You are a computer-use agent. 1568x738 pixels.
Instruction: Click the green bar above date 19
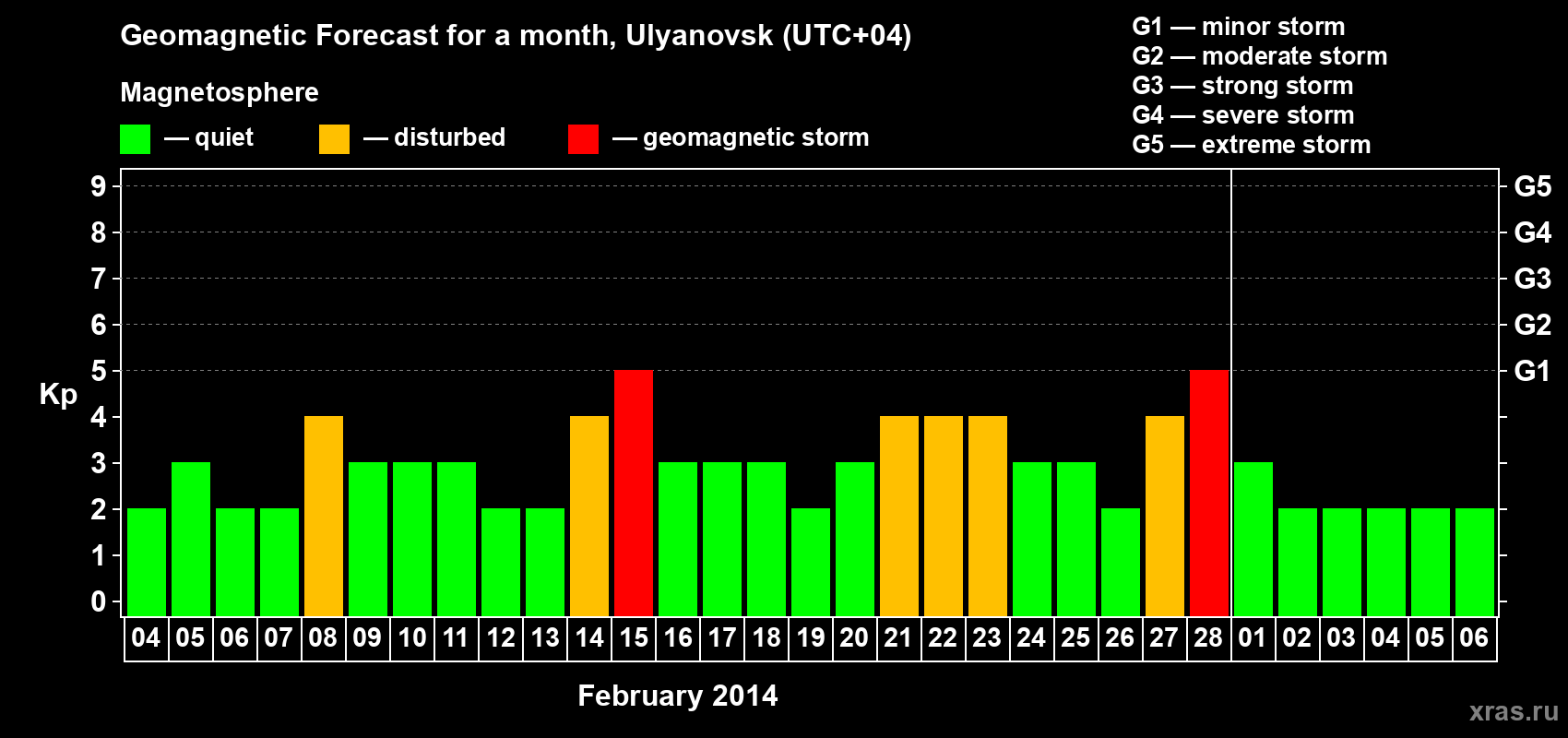811,562
